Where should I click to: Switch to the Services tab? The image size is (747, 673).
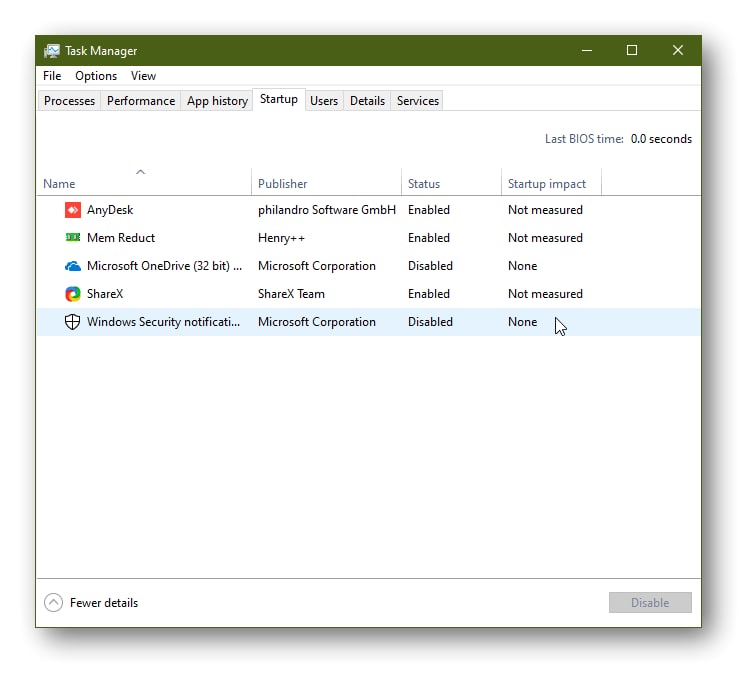pyautogui.click(x=418, y=101)
